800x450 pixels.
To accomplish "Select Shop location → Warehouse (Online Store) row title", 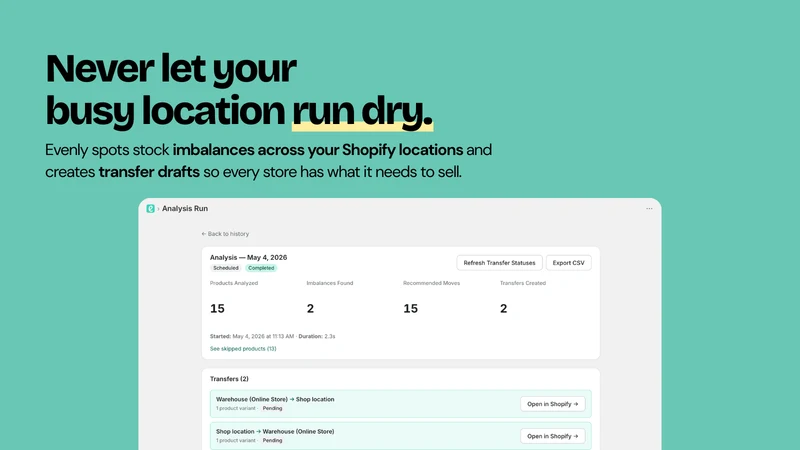I will pos(275,432).
